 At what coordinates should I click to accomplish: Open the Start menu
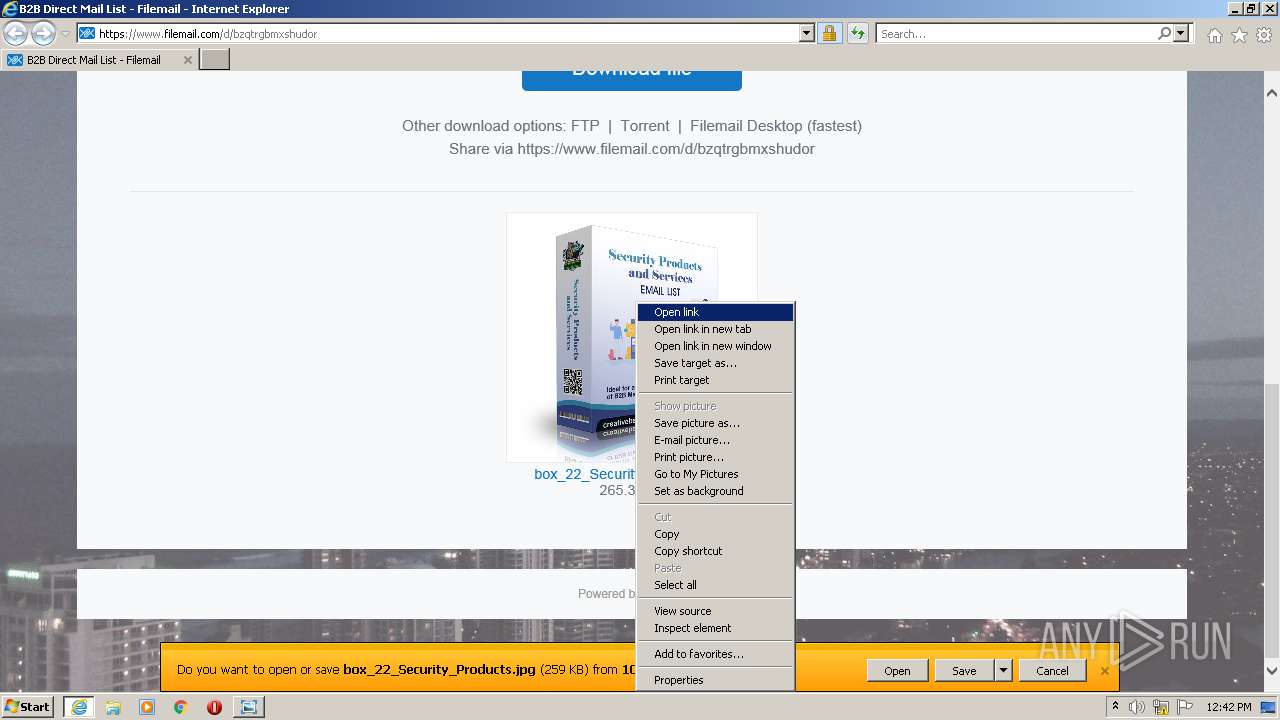(x=27, y=707)
